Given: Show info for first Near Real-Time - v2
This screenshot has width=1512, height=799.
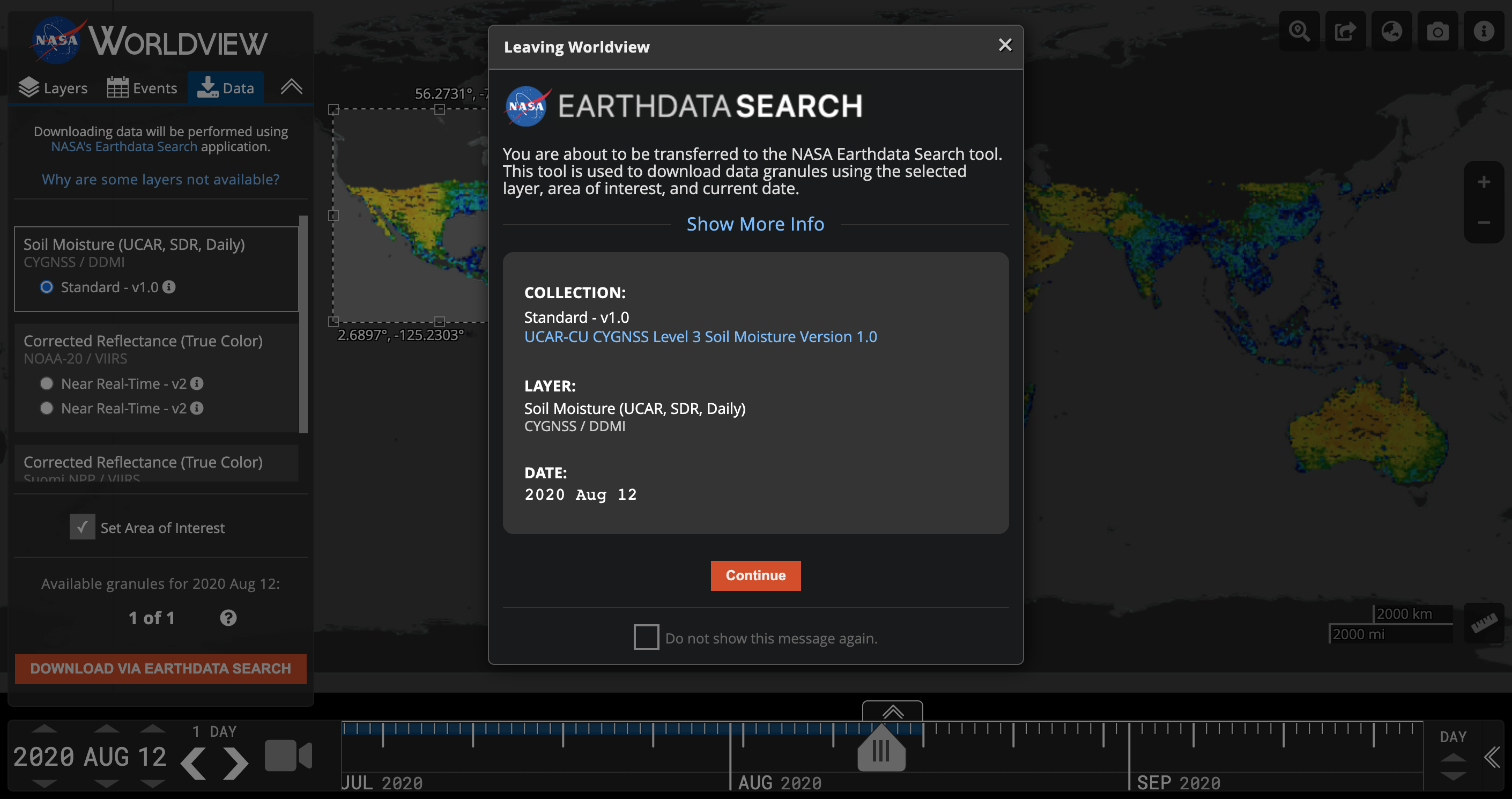Looking at the screenshot, I should pyautogui.click(x=197, y=383).
